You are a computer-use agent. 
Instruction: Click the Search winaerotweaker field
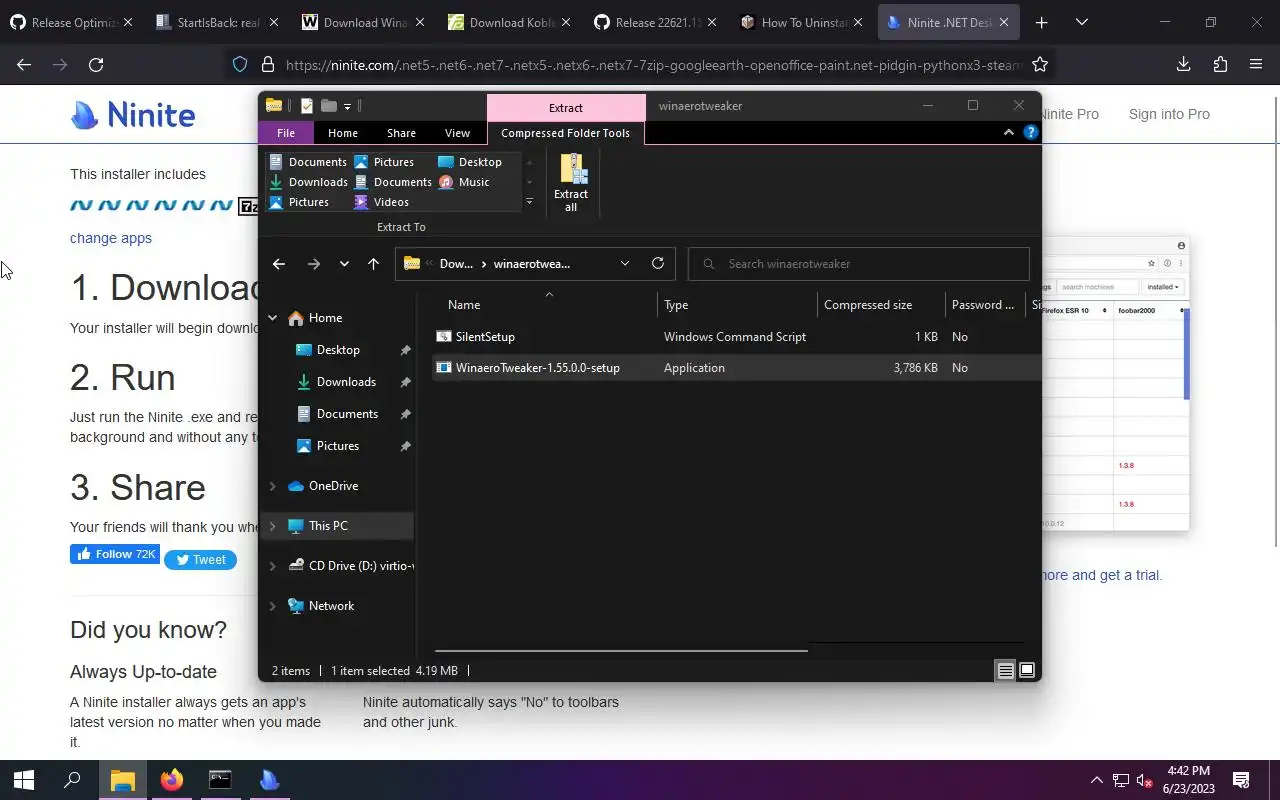(859, 264)
